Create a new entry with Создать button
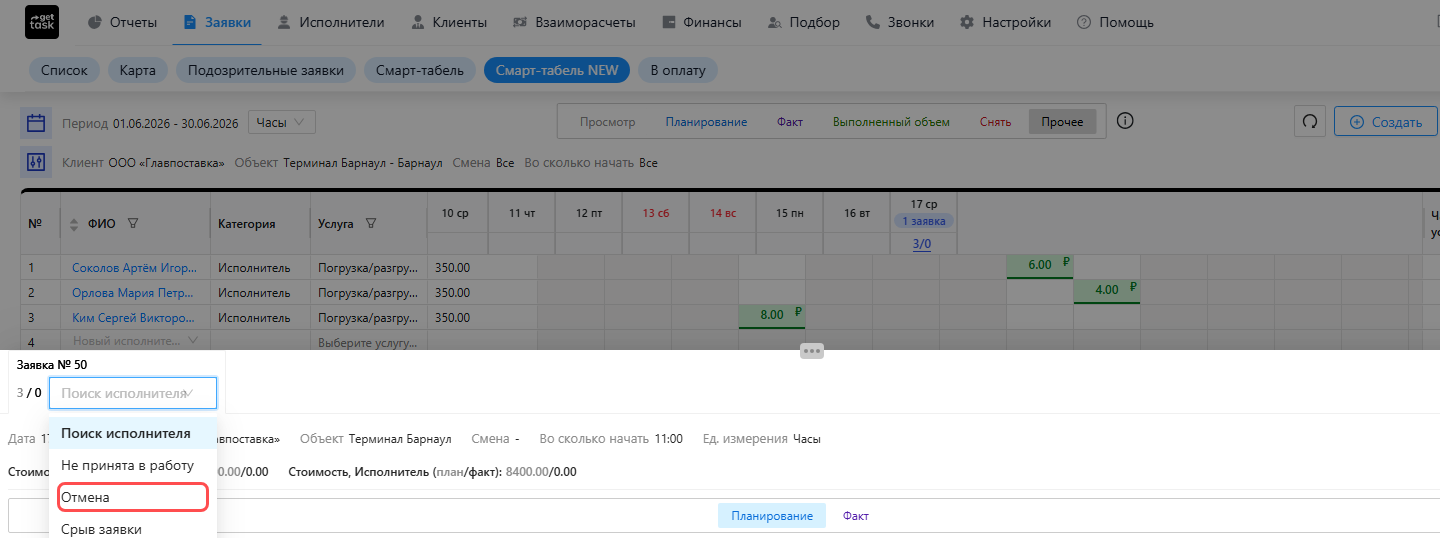 [x=1386, y=122]
